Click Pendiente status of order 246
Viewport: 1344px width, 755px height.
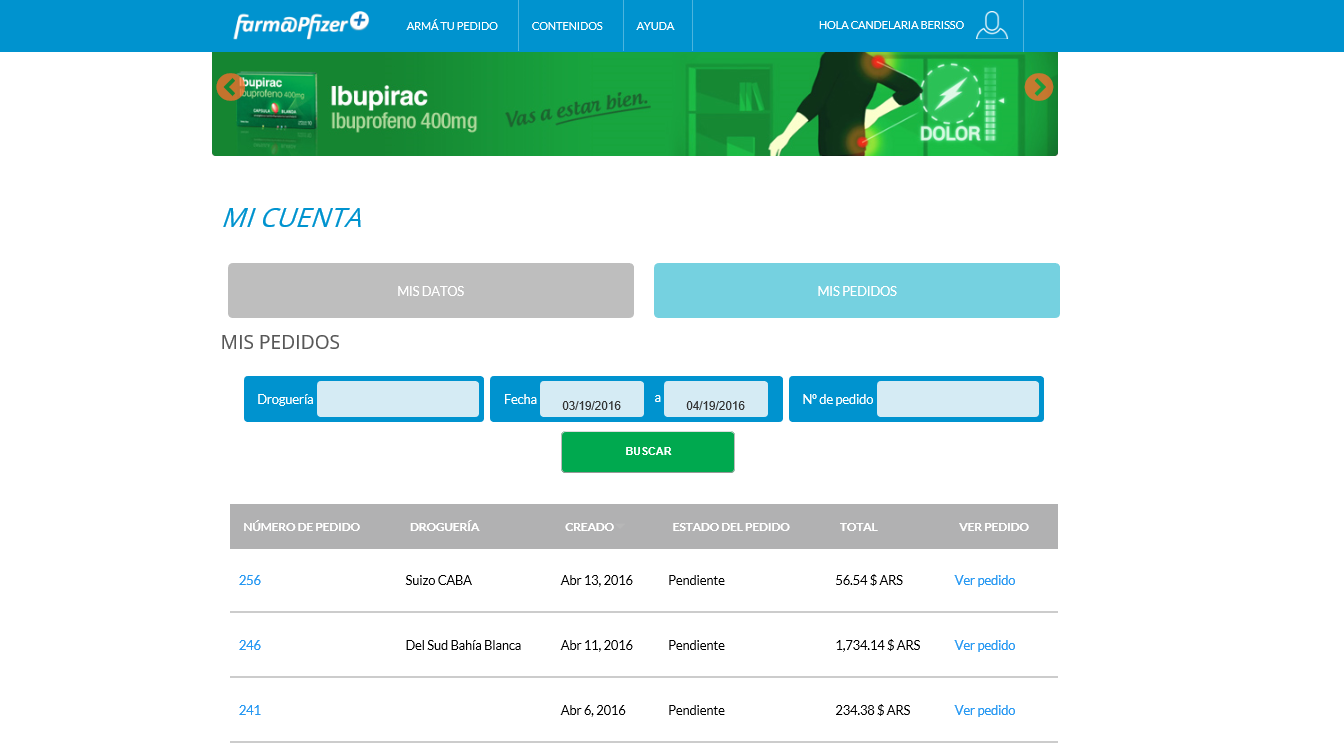[x=697, y=645]
